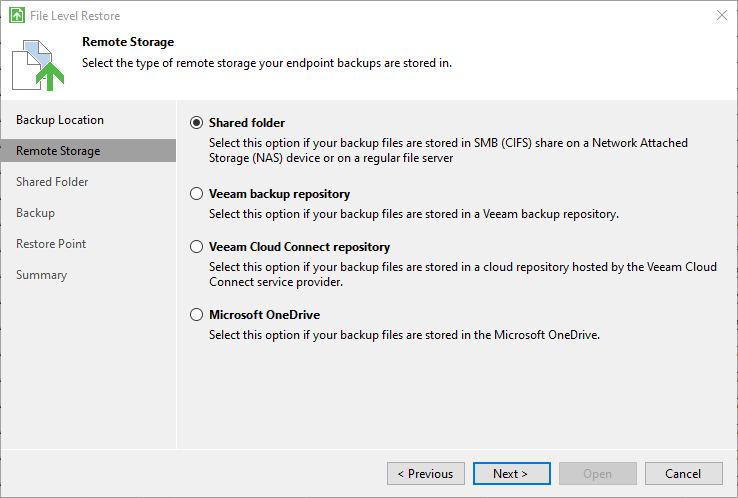Select the Shared folder radio button
The width and height of the screenshot is (738, 498).
(x=196, y=123)
